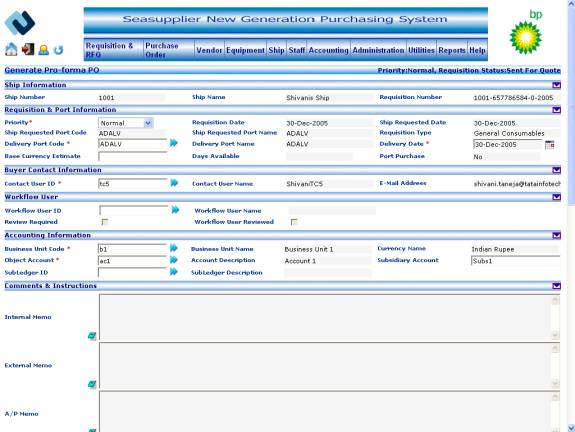Viewport: 575px width, 432px height.
Task: Click the Contact User ID field
Action: click(x=133, y=183)
